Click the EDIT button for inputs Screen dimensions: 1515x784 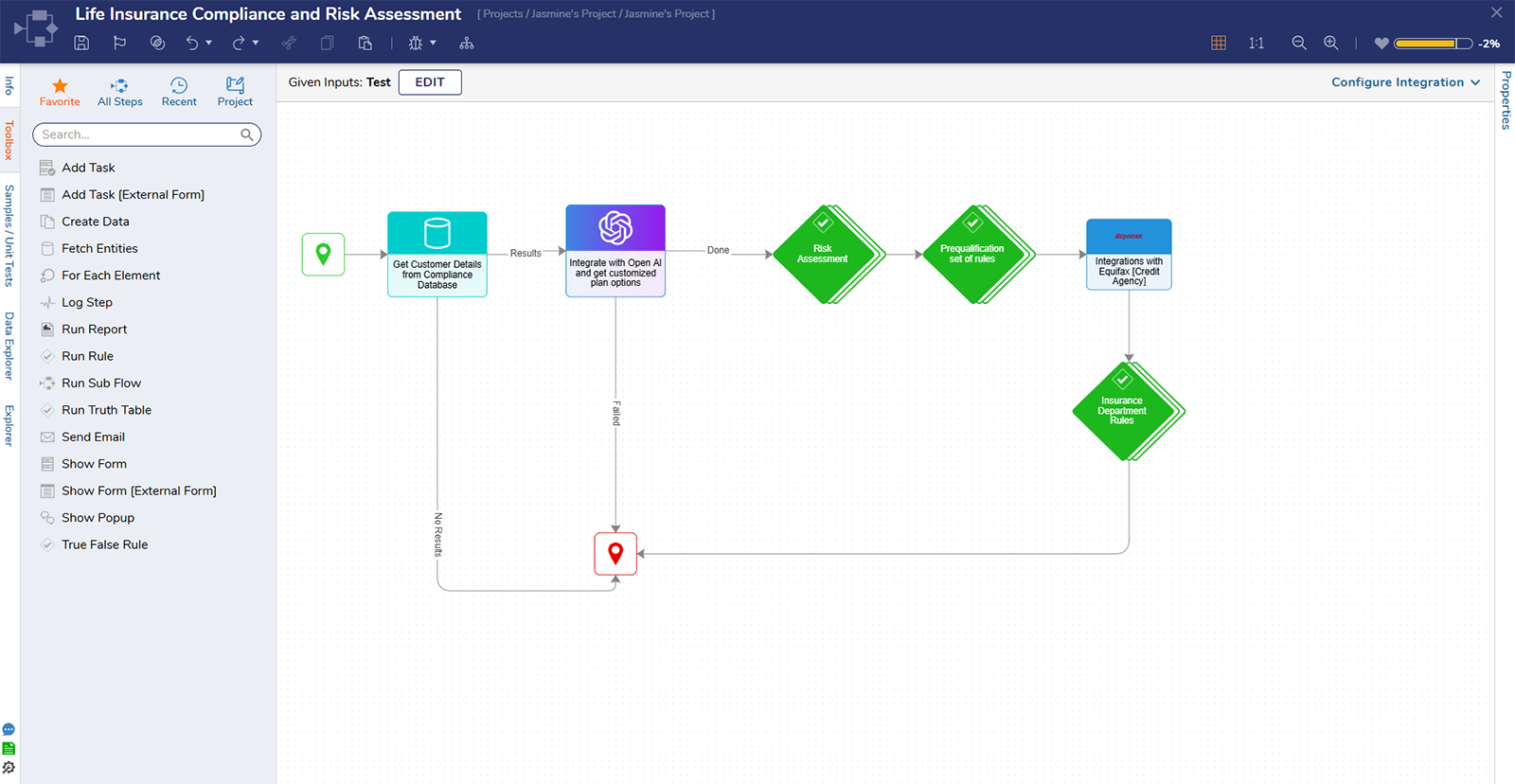(x=430, y=82)
